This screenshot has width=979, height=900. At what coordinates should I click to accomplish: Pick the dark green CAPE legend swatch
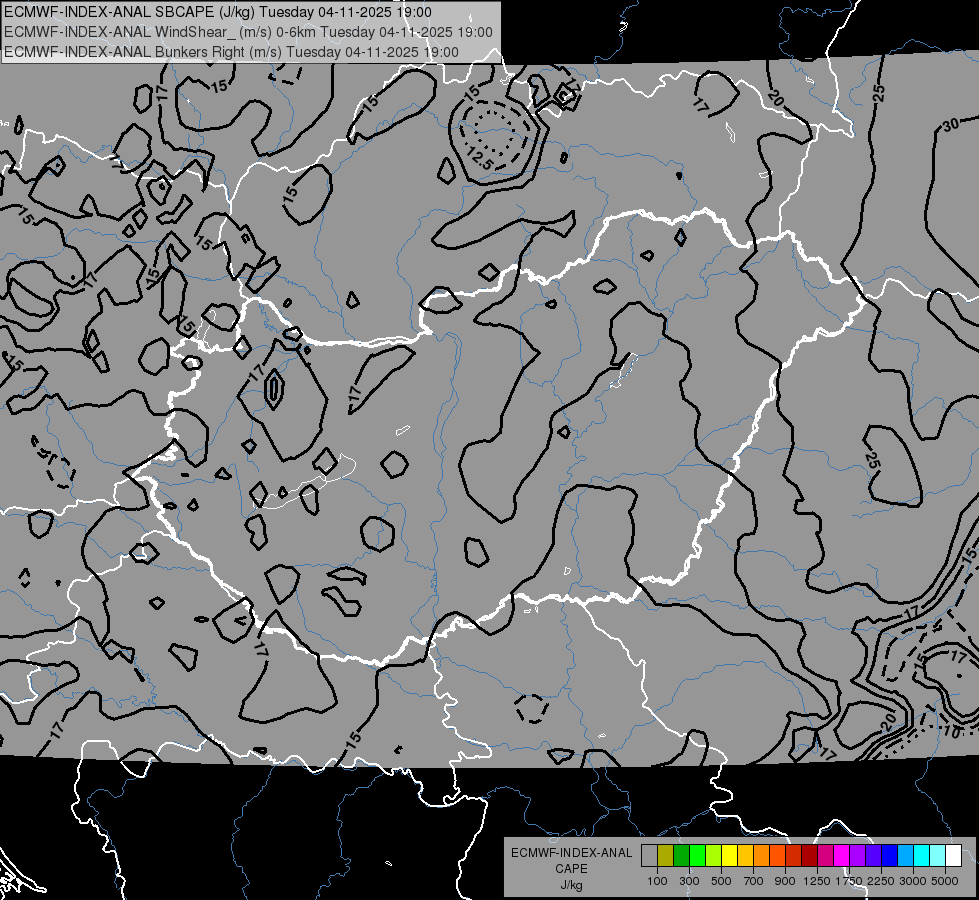[x=681, y=856]
